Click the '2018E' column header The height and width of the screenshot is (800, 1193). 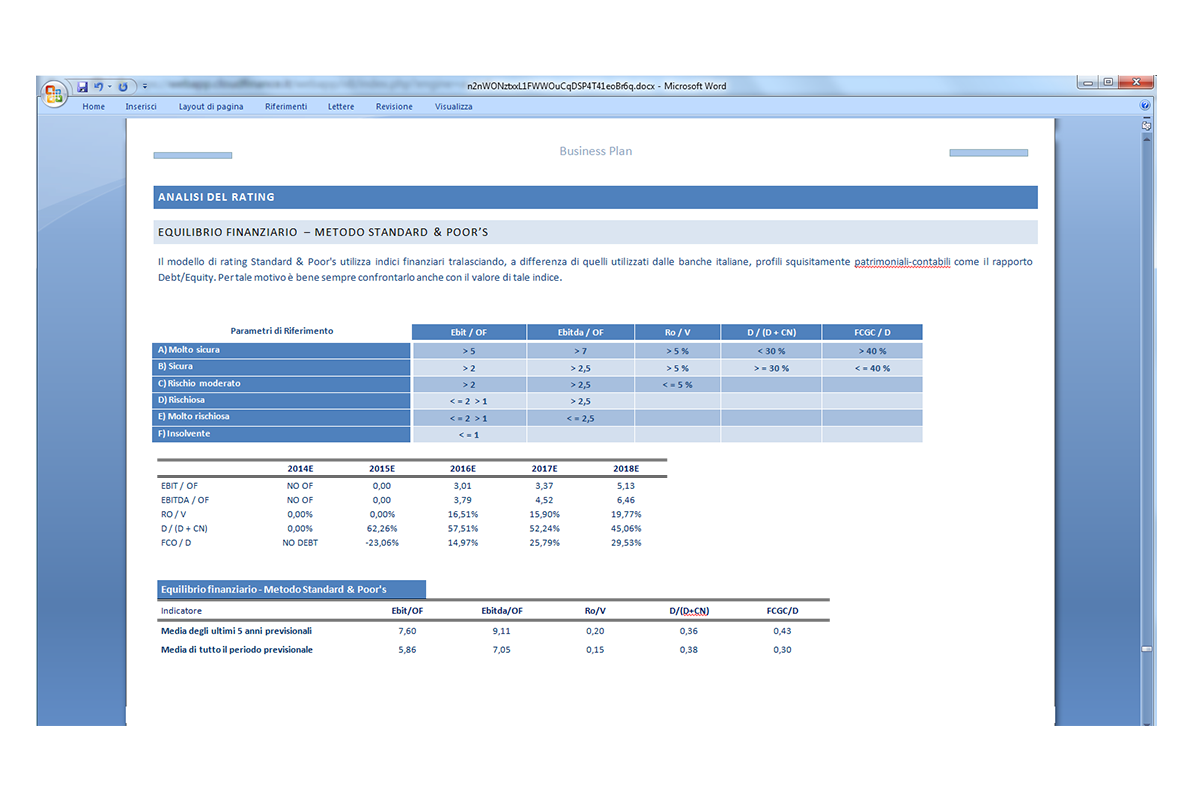pyautogui.click(x=625, y=469)
